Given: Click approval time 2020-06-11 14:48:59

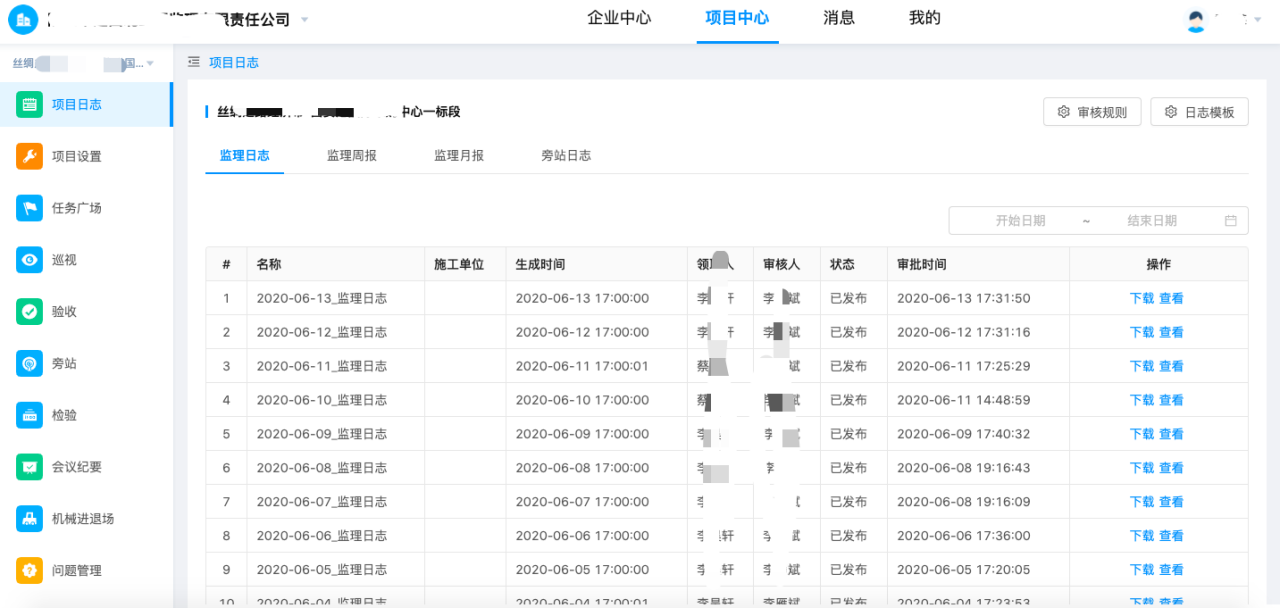Looking at the screenshot, I should pos(963,400).
